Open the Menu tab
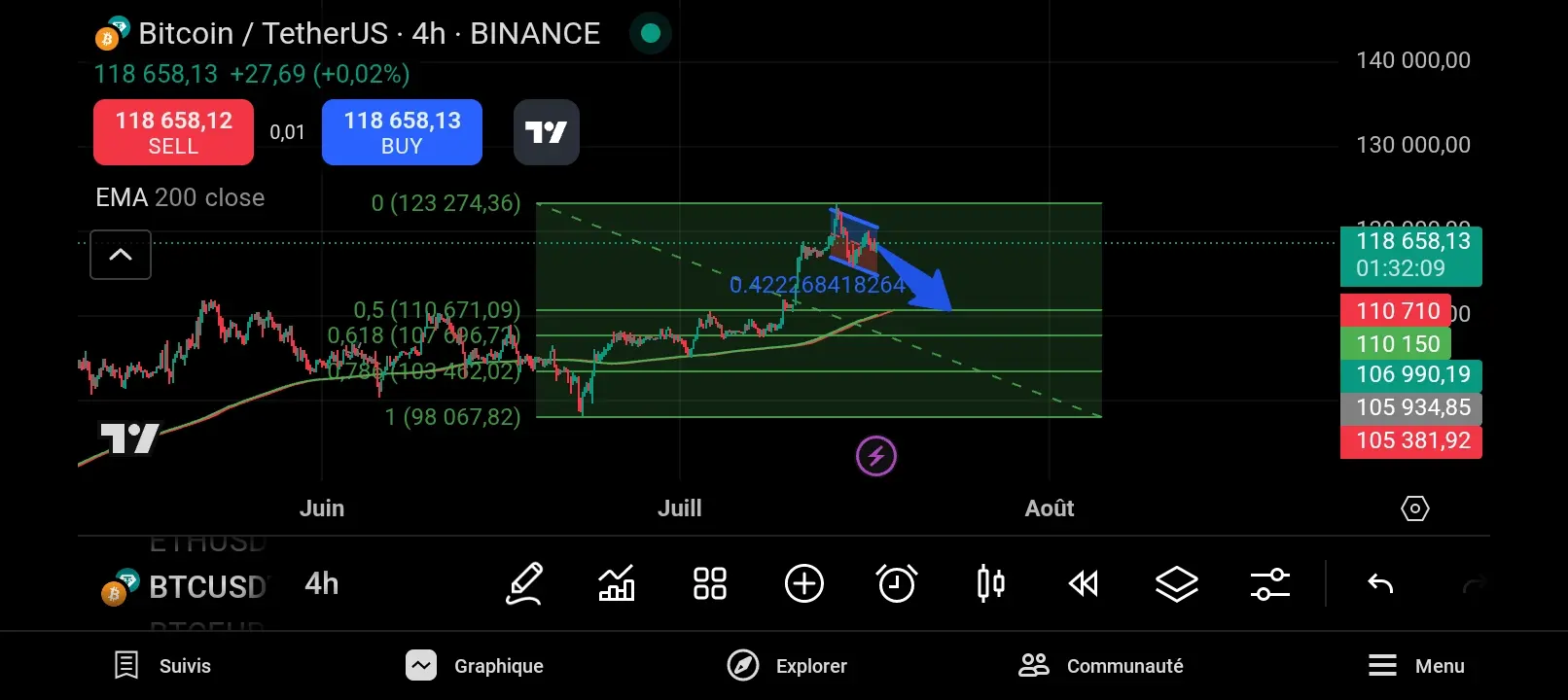Viewport: 1568px width, 700px height. coord(1416,666)
